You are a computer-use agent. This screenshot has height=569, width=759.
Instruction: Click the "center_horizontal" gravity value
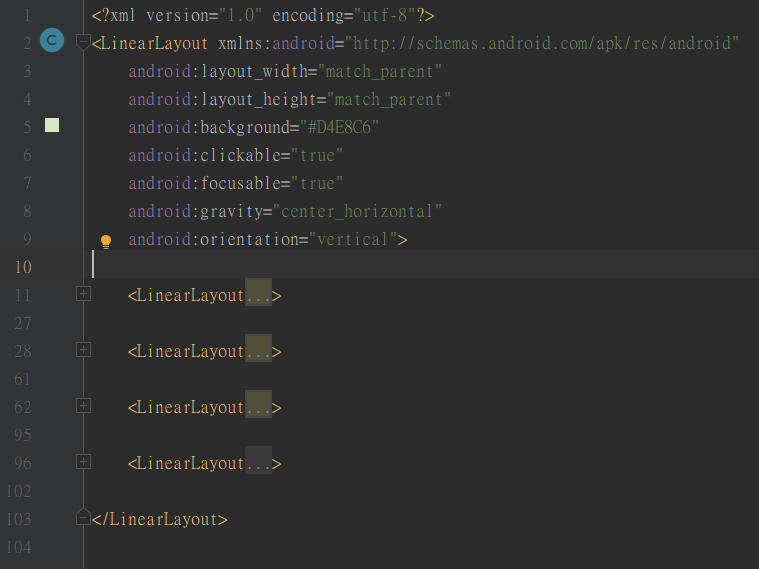pyautogui.click(x=357, y=212)
